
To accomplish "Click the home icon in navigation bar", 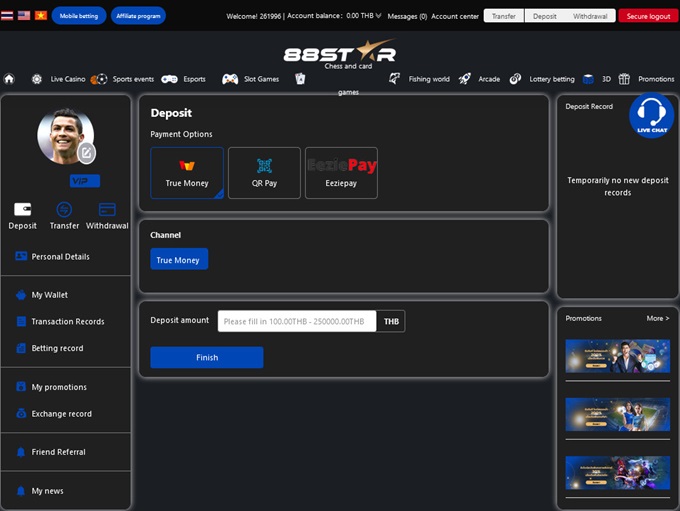I will point(9,79).
